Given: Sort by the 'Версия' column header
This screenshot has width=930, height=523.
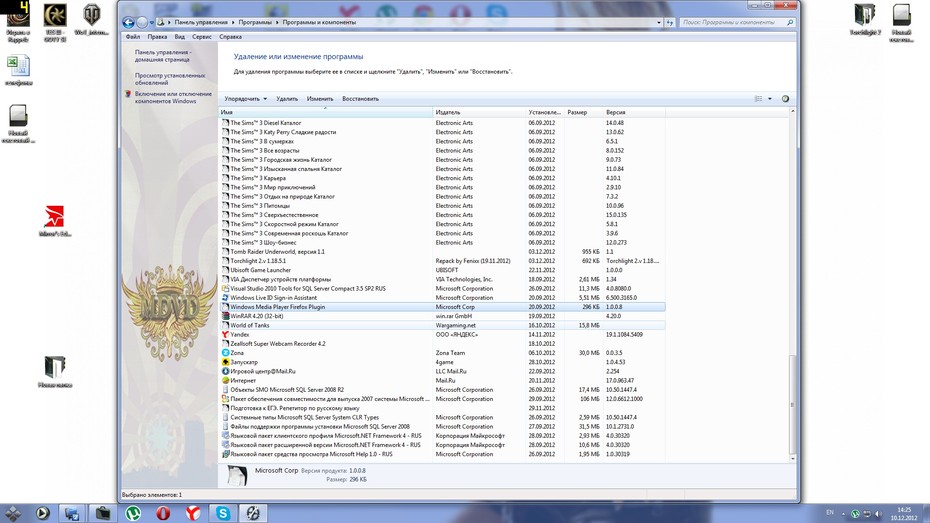Looking at the screenshot, I should [x=634, y=112].
